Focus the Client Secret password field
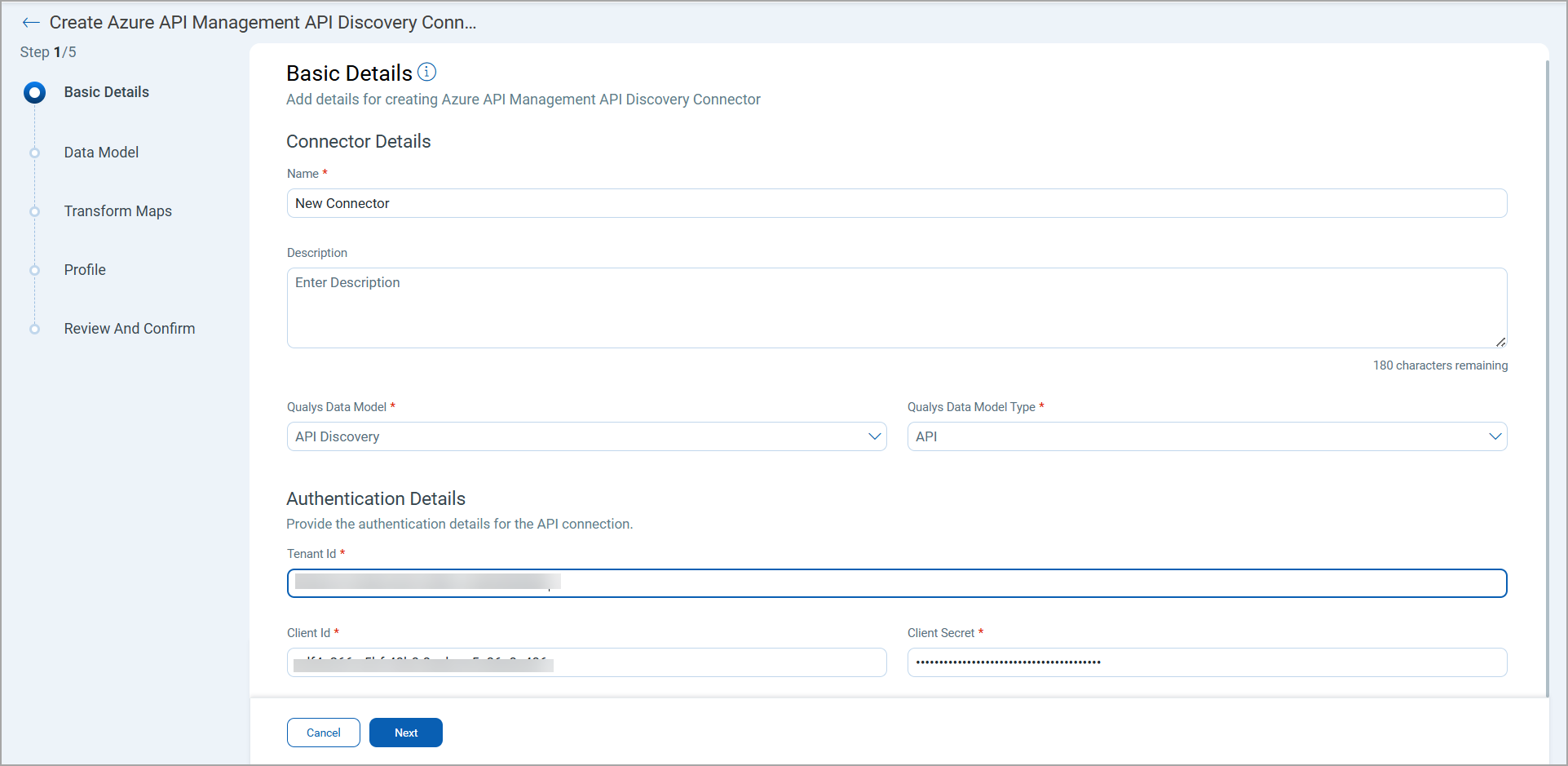This screenshot has height=766, width=1568. click(1207, 662)
